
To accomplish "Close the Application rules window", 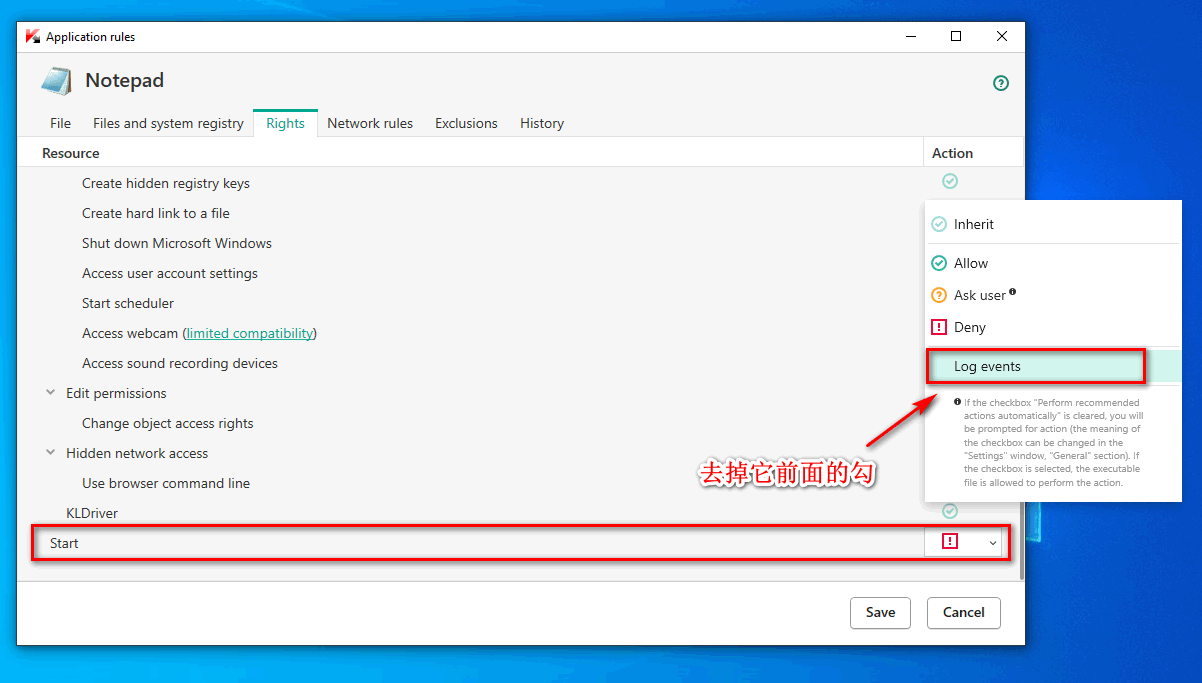I will click(x=1002, y=36).
